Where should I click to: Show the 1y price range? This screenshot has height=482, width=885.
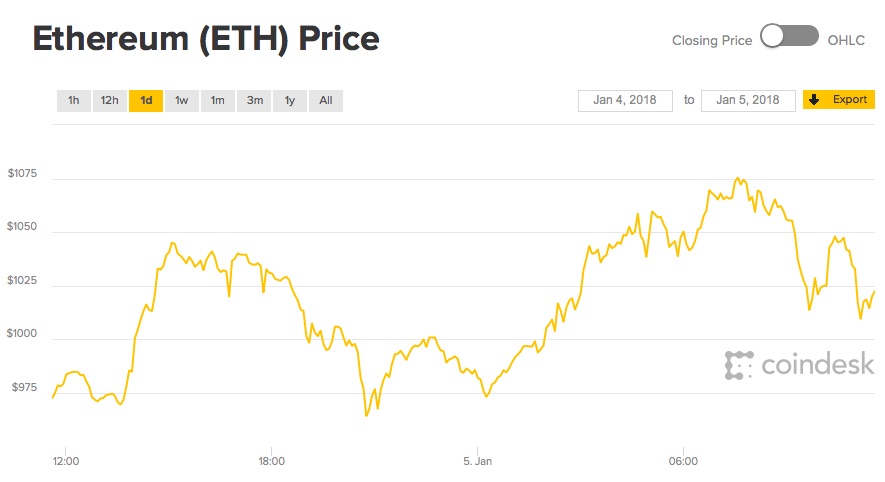click(290, 100)
